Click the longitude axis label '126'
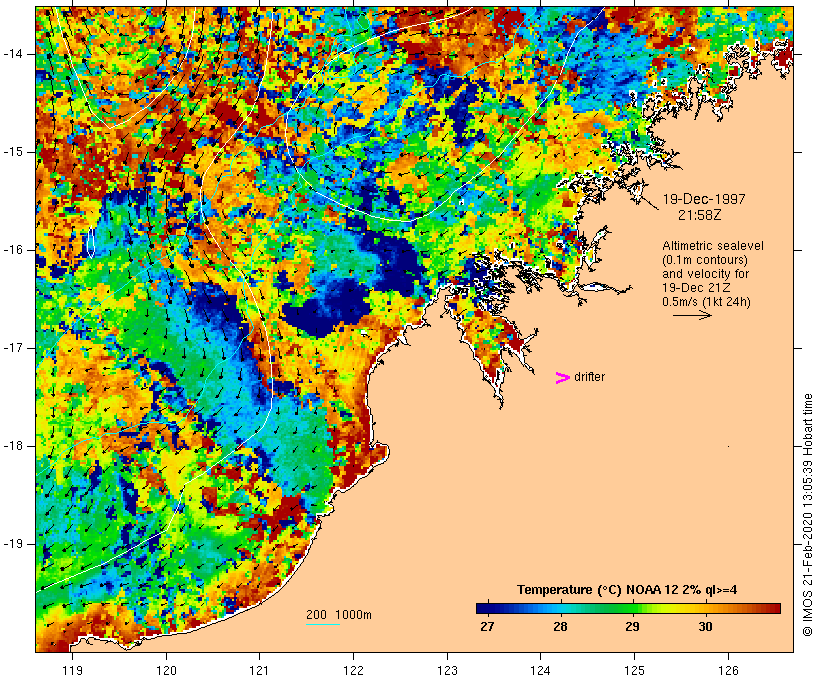This screenshot has height=680, width=820. (x=728, y=670)
